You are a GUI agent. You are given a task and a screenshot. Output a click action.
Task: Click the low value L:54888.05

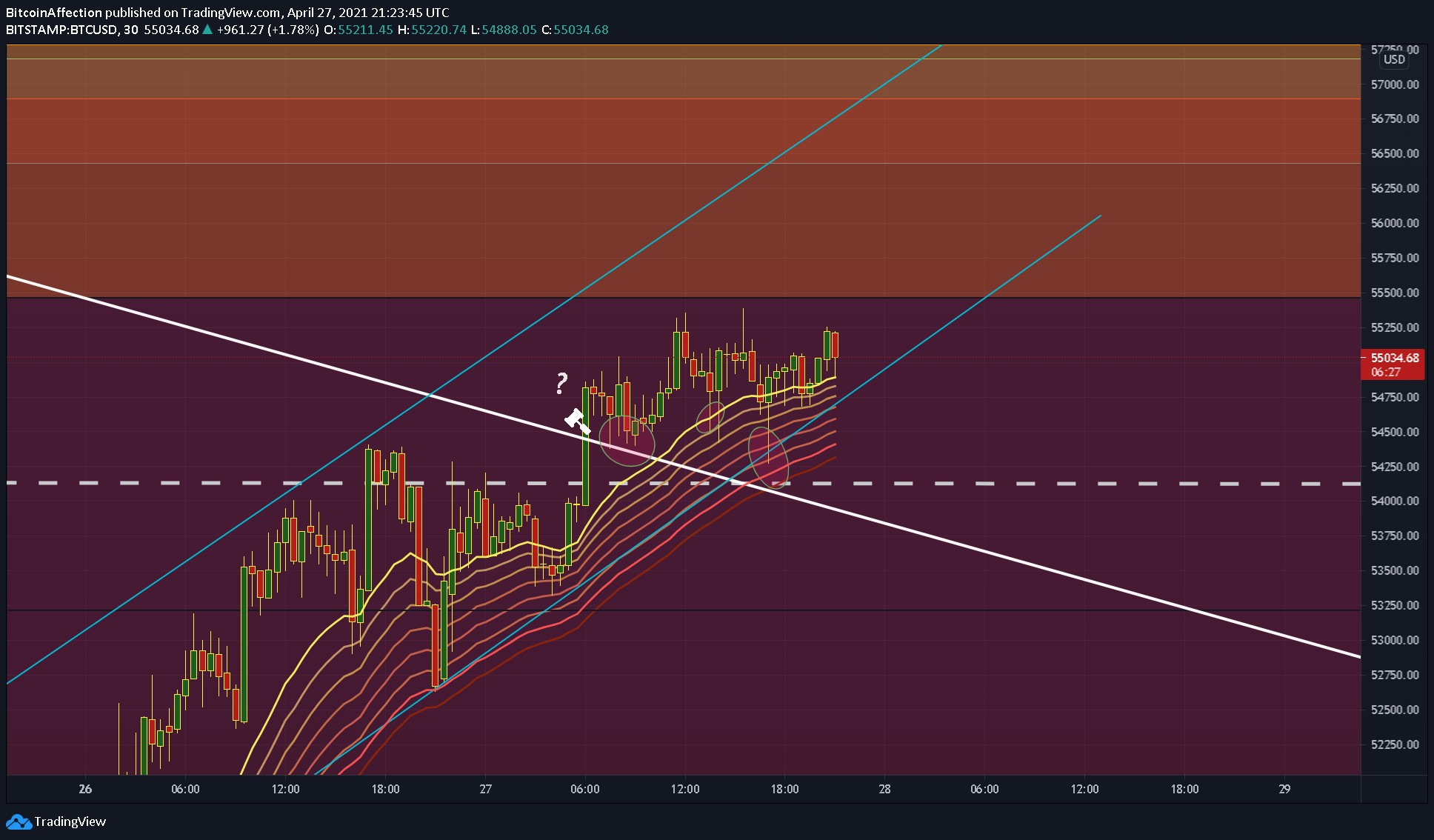(504, 30)
